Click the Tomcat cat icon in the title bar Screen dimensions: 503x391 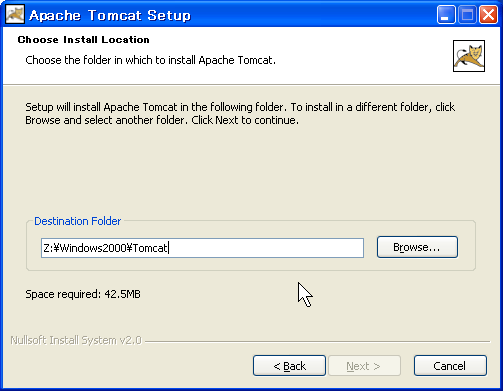[x=15, y=15]
